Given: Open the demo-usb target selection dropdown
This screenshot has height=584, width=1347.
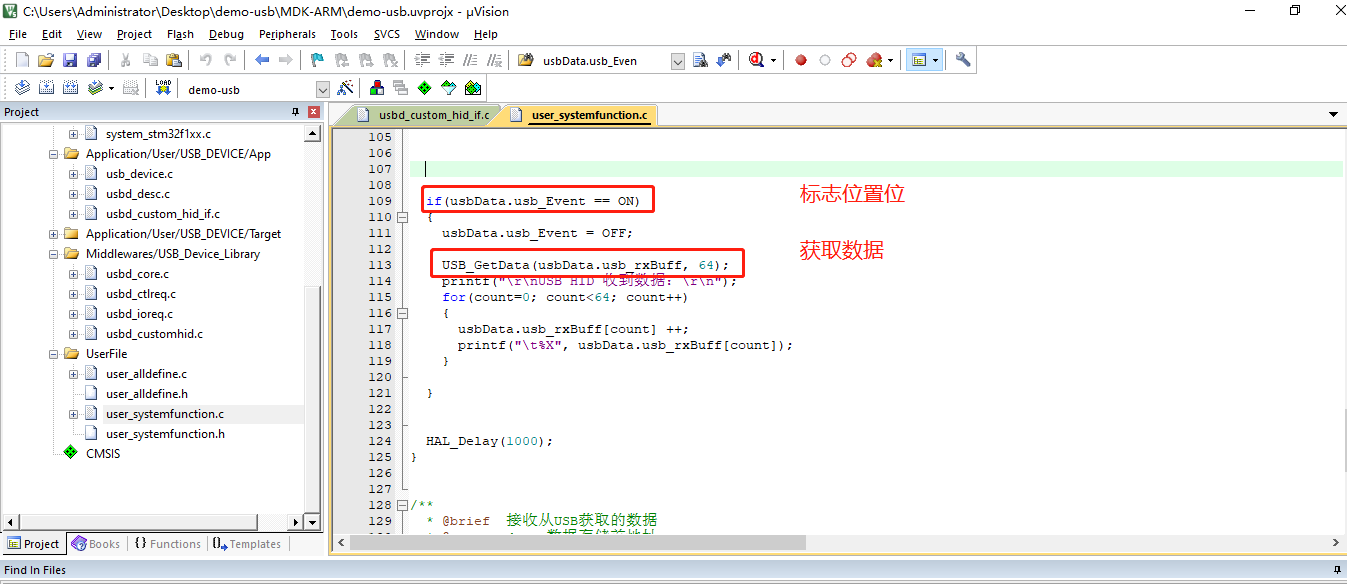Looking at the screenshot, I should tap(321, 88).
